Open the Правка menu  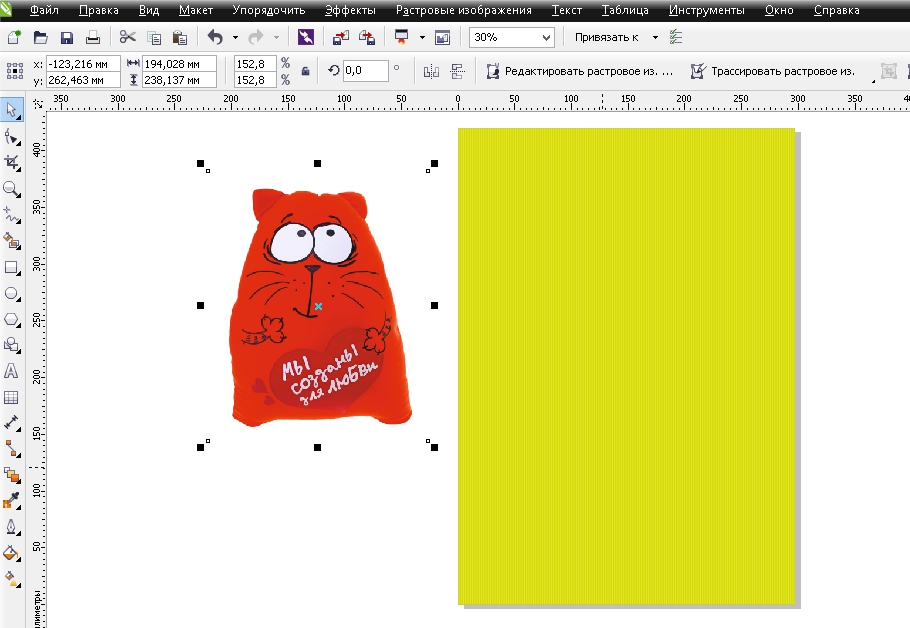click(99, 10)
